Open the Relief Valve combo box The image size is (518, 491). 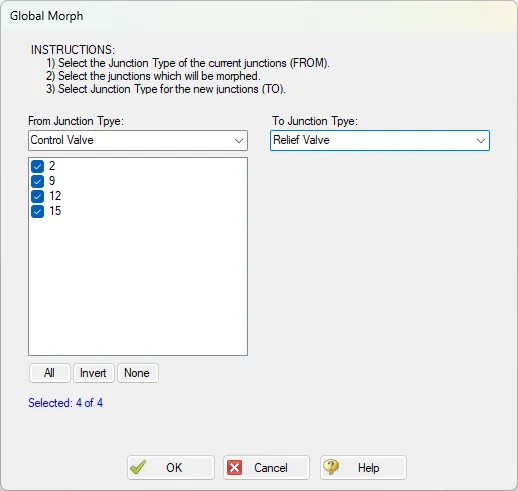380,140
